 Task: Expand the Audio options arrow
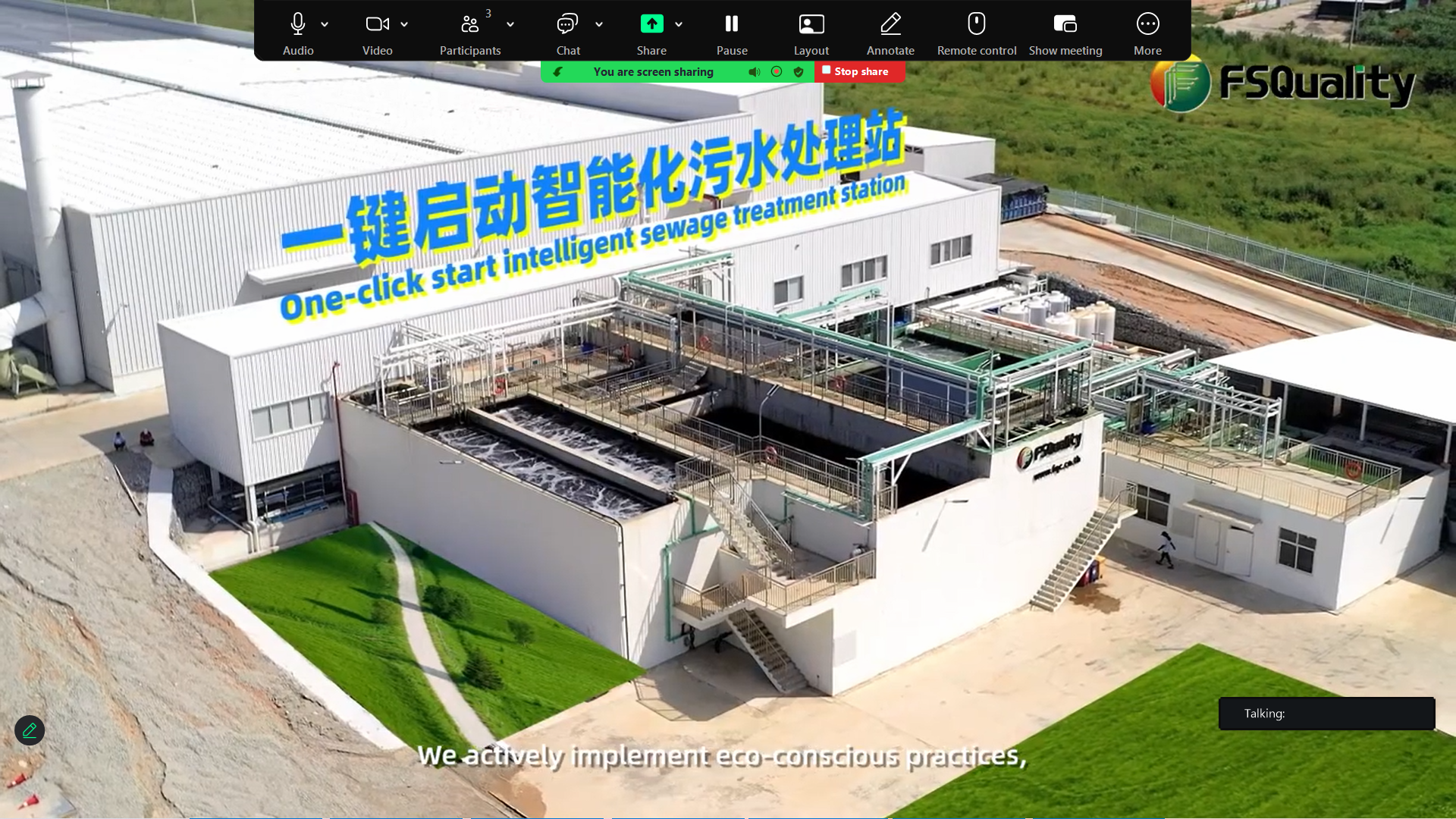(325, 24)
